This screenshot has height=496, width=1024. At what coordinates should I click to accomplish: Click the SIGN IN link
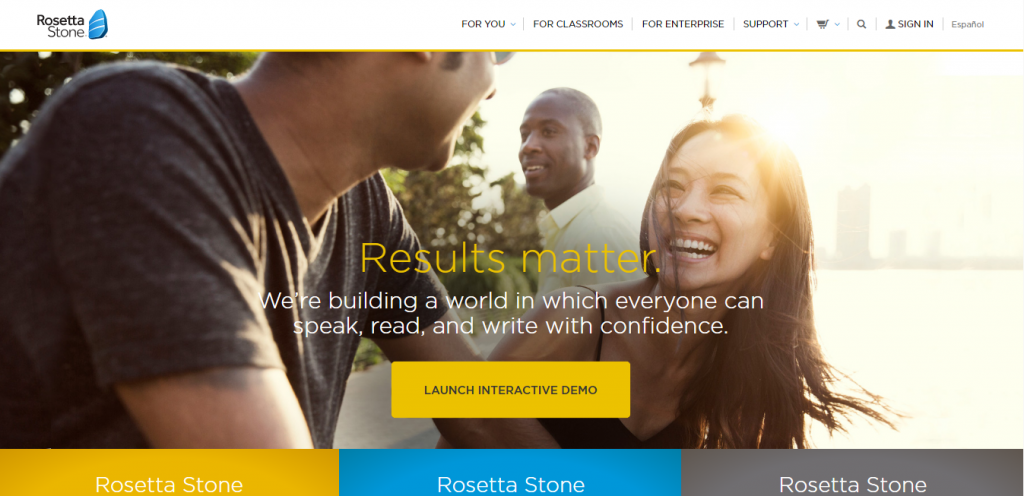916,24
